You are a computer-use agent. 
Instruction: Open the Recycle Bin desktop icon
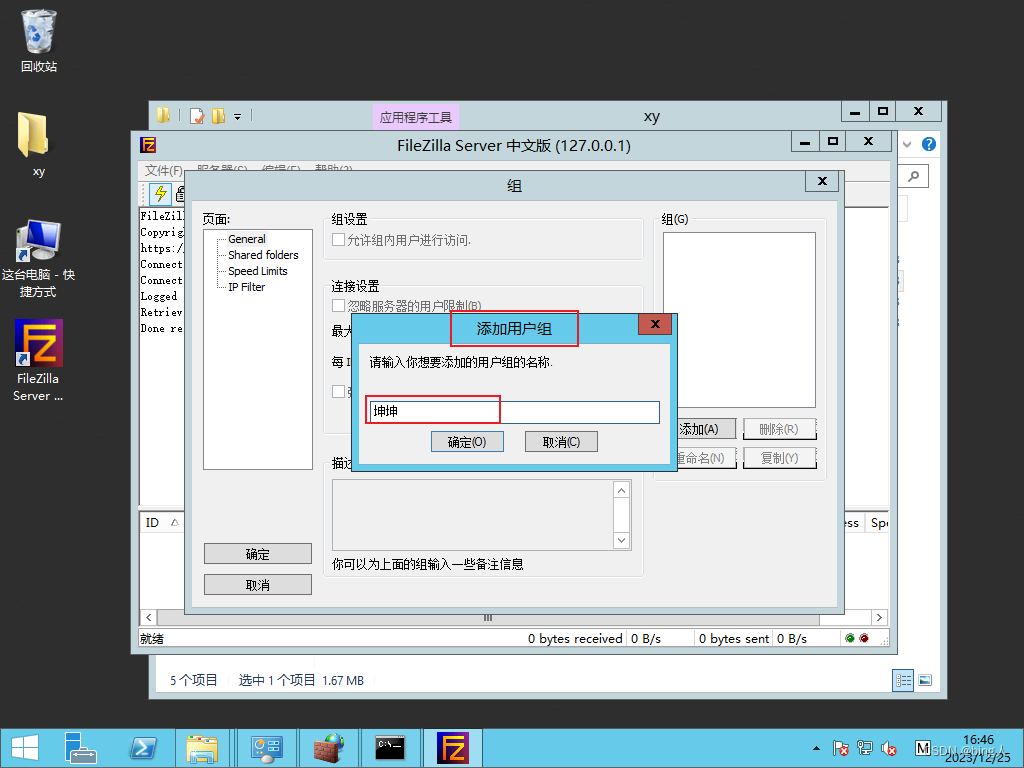39,40
